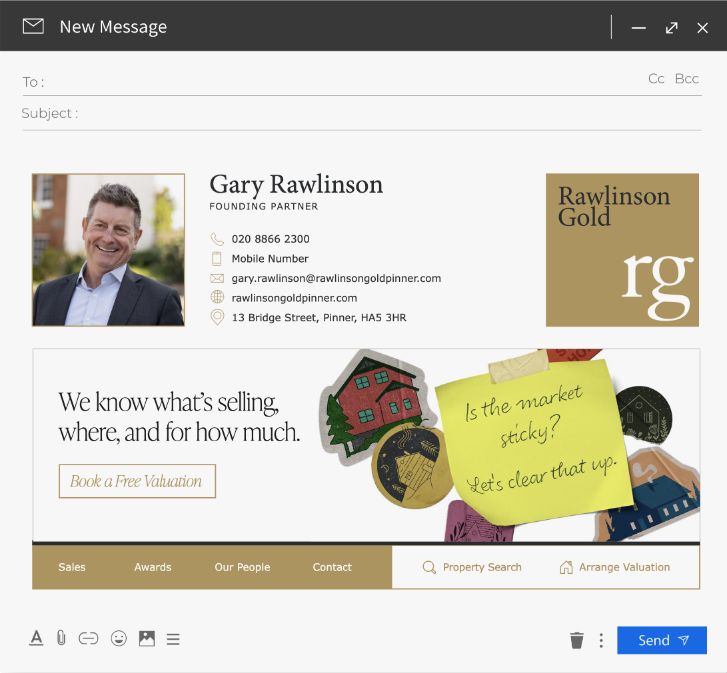Click the address 13 Bridge Street, Pinner

click(x=319, y=317)
